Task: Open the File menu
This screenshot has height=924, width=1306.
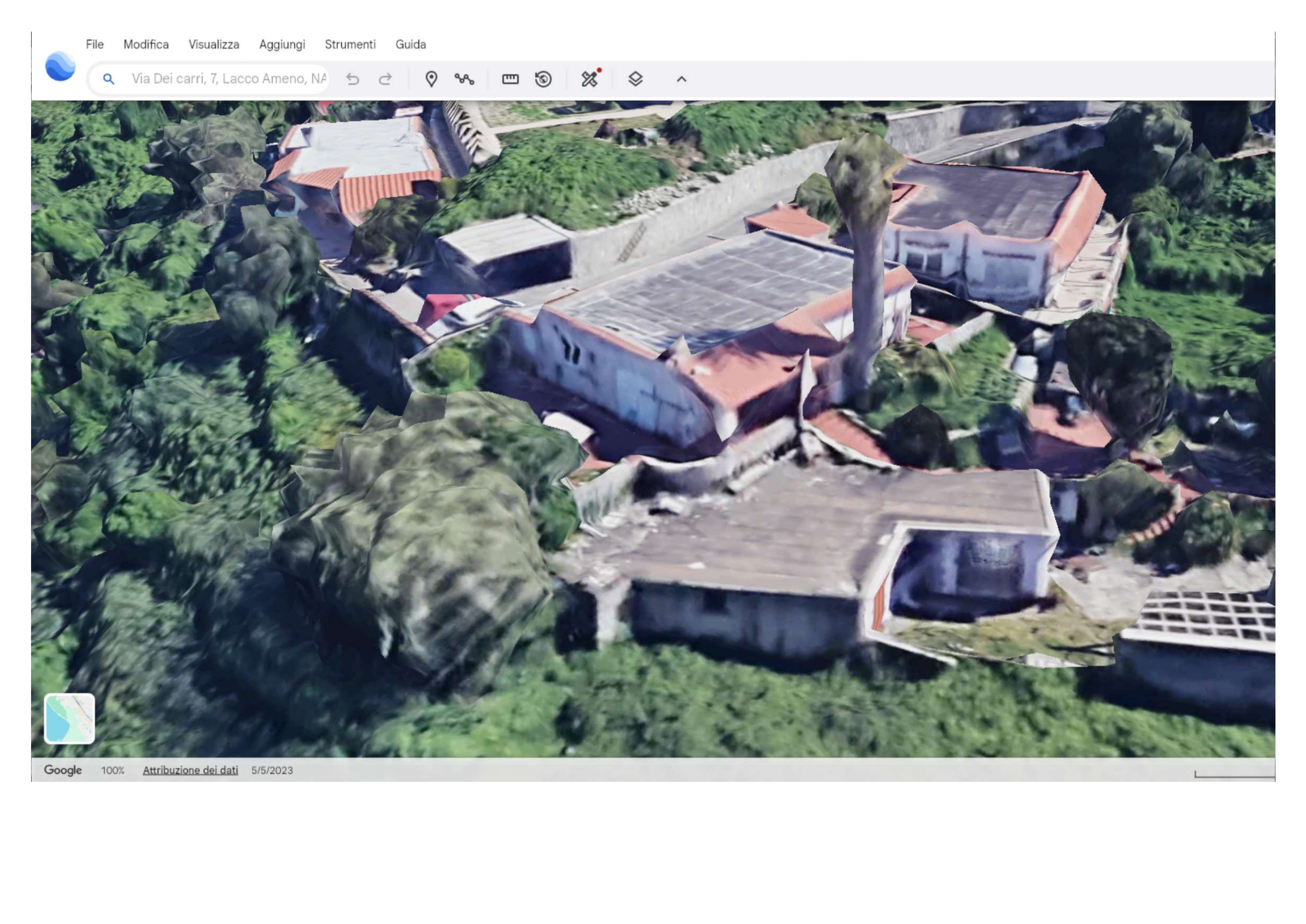Action: coord(94,44)
